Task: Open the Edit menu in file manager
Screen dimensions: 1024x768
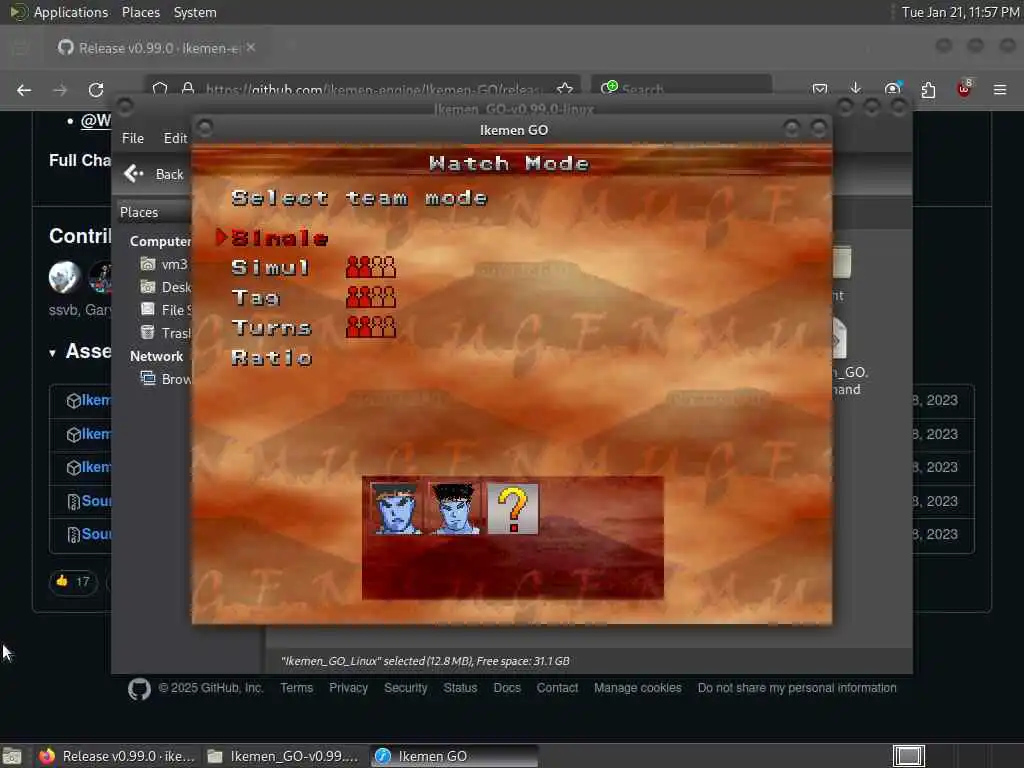Action: [x=175, y=138]
